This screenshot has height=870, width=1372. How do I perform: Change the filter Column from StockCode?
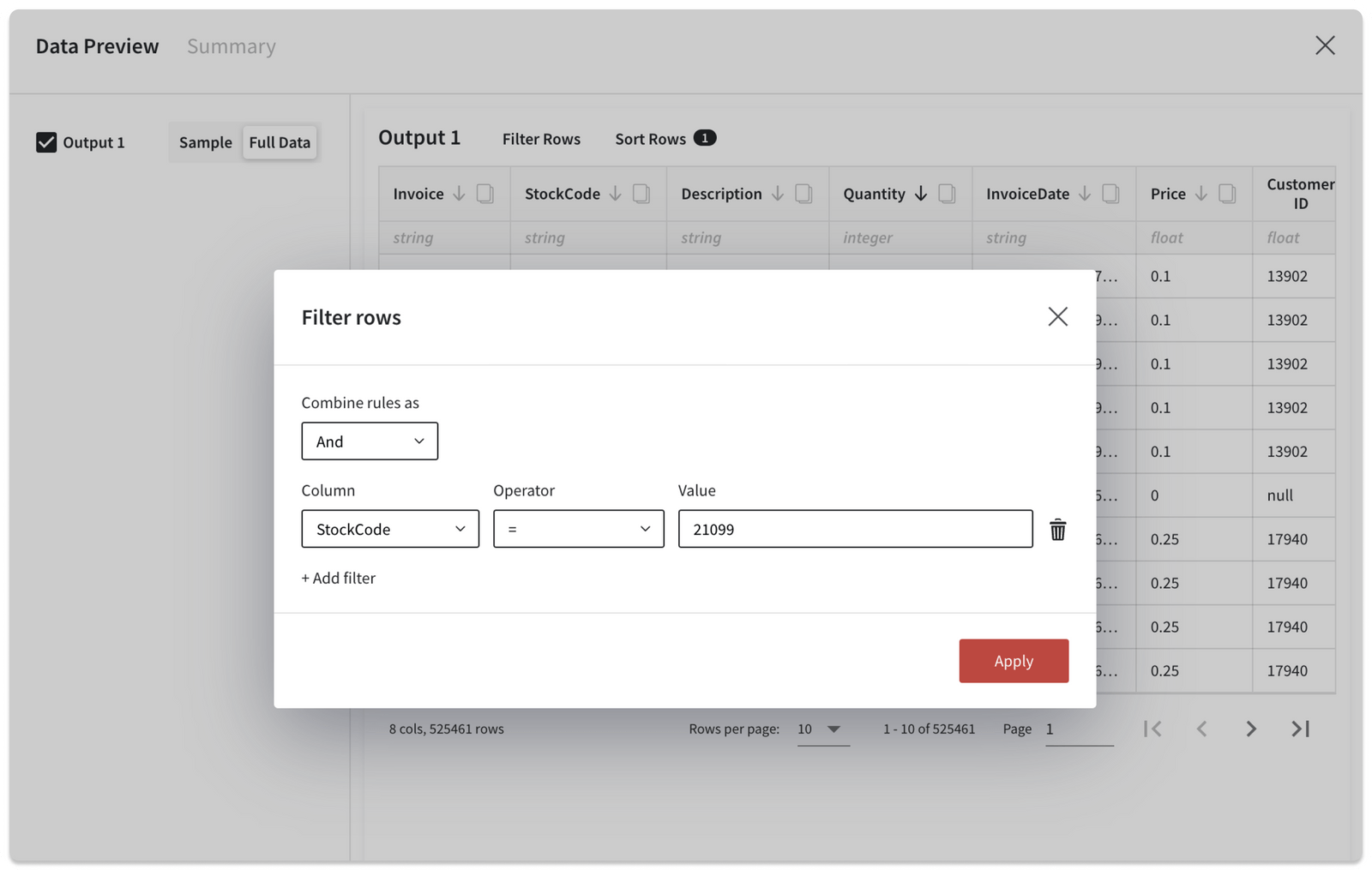[x=389, y=529]
